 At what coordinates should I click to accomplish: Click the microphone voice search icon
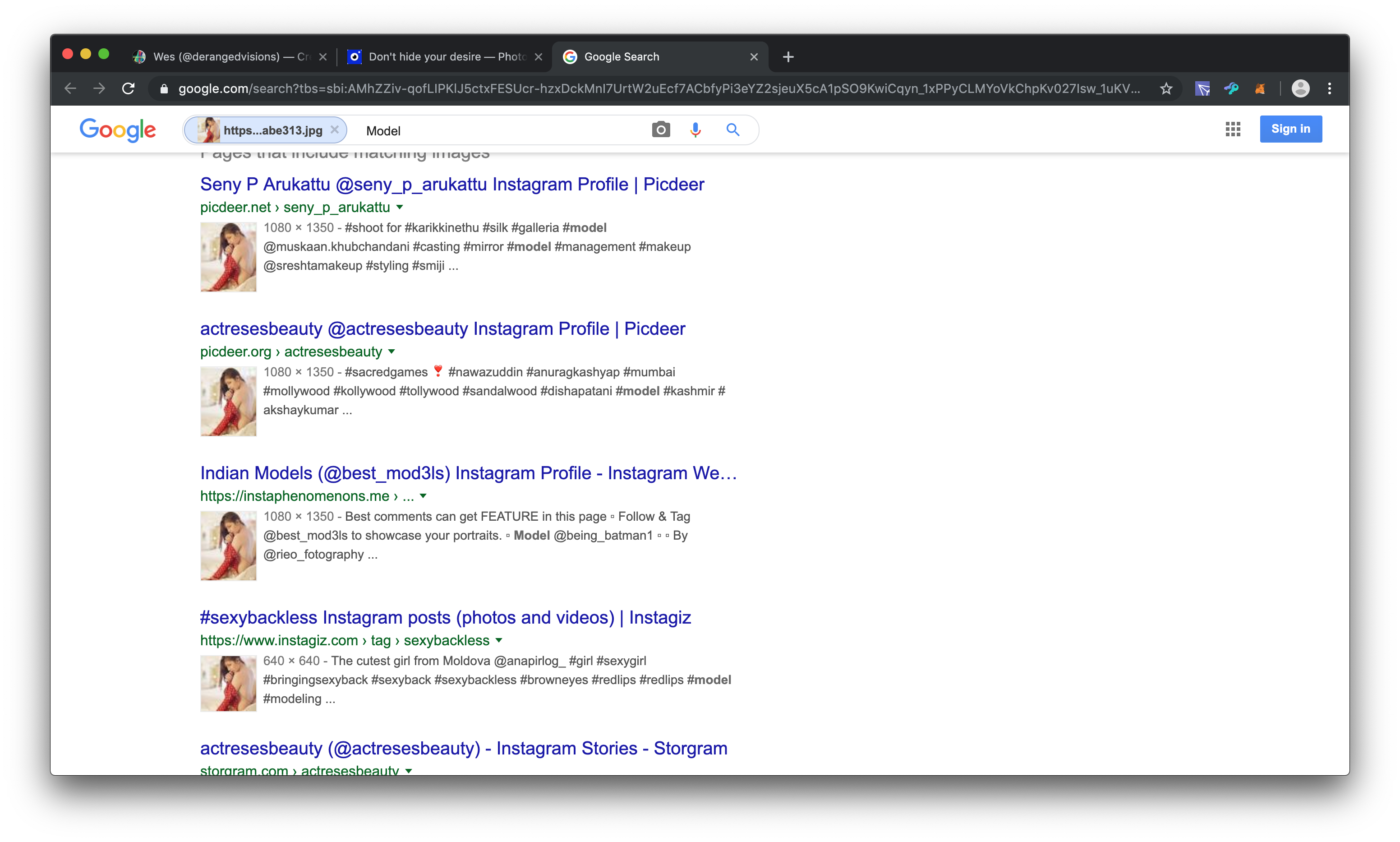coord(695,130)
